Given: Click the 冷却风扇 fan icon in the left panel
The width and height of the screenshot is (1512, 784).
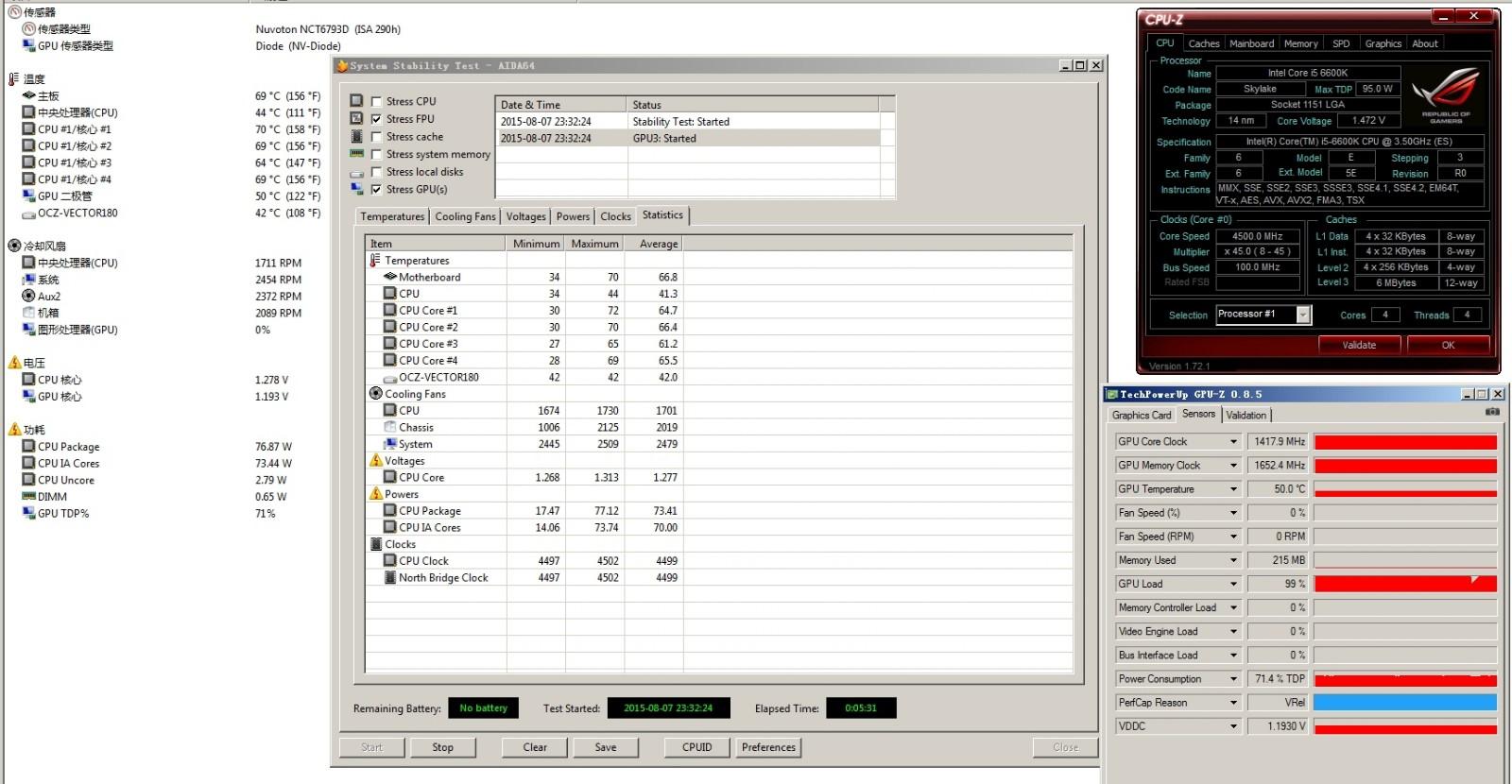Looking at the screenshot, I should pos(14,247).
